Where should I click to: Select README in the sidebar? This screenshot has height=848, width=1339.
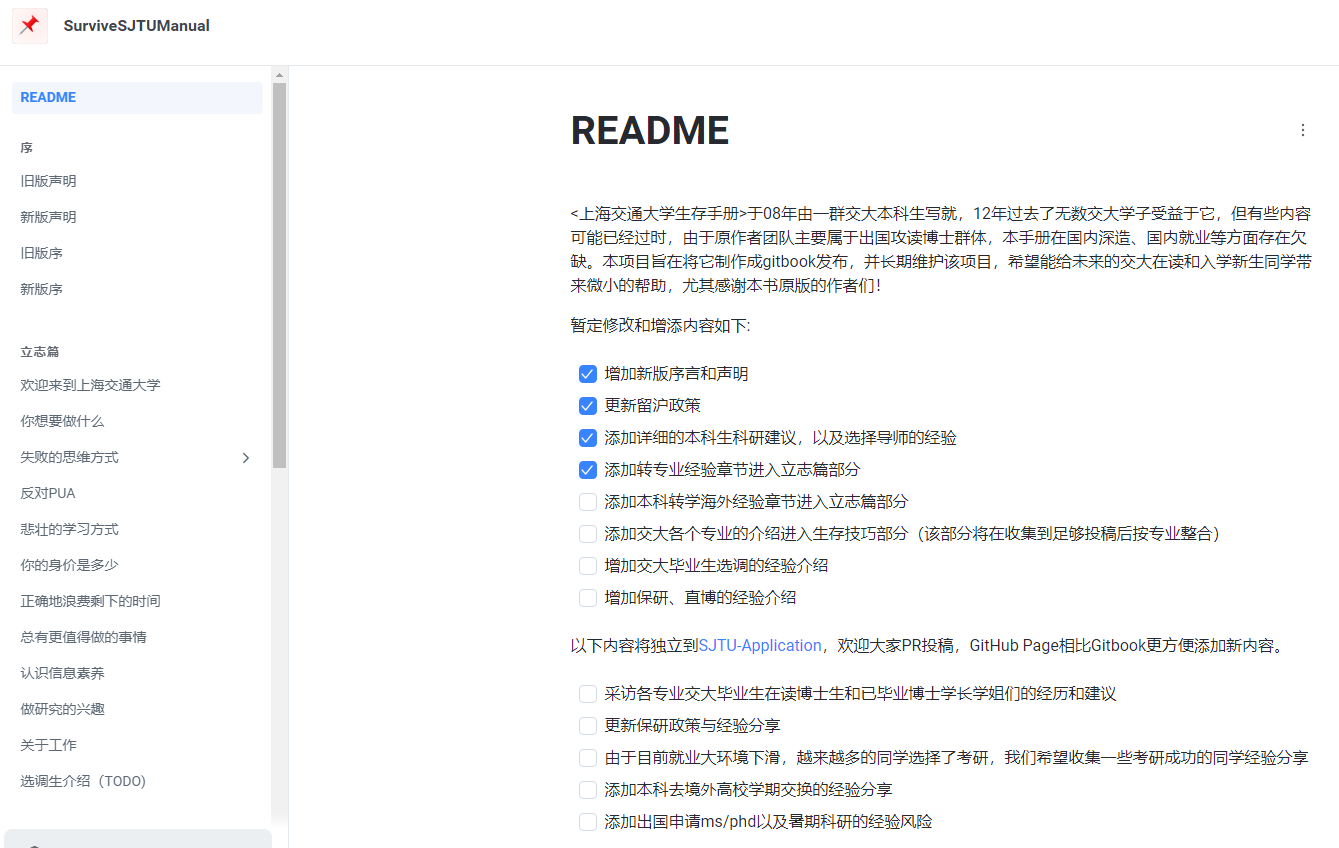137,97
